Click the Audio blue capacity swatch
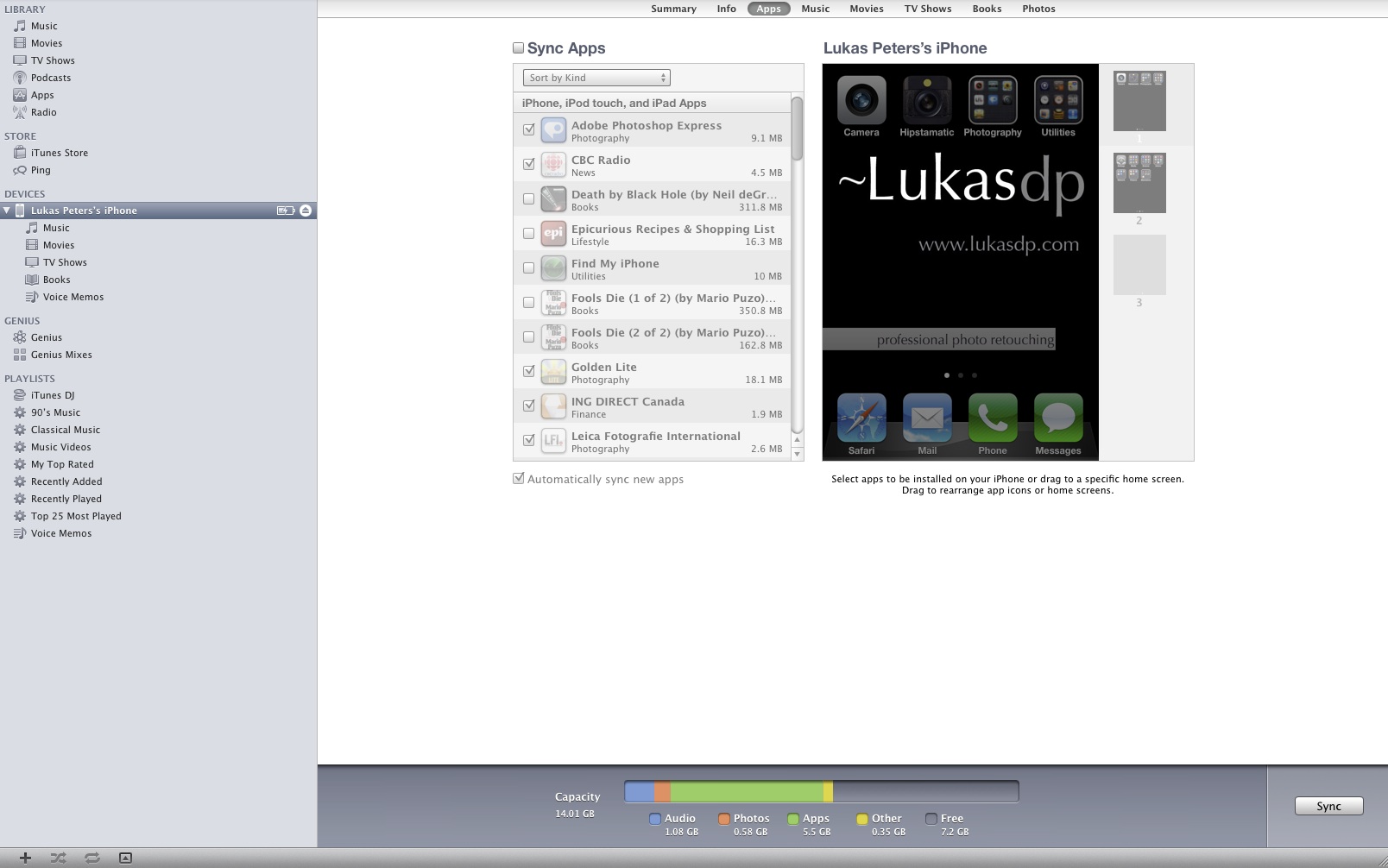Screen dimensions: 1388x868 (x=655, y=819)
